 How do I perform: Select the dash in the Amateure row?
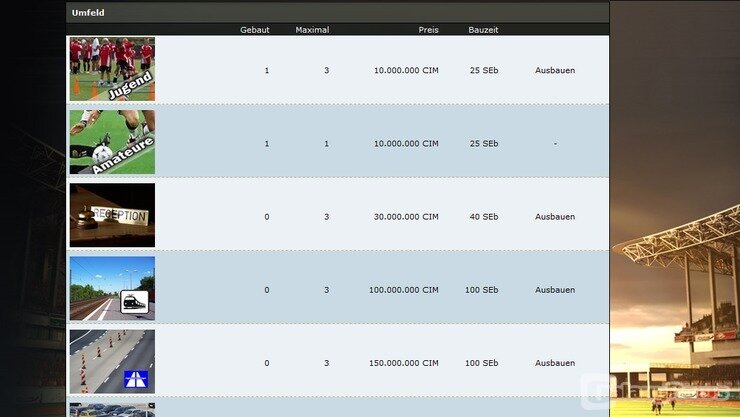click(555, 143)
